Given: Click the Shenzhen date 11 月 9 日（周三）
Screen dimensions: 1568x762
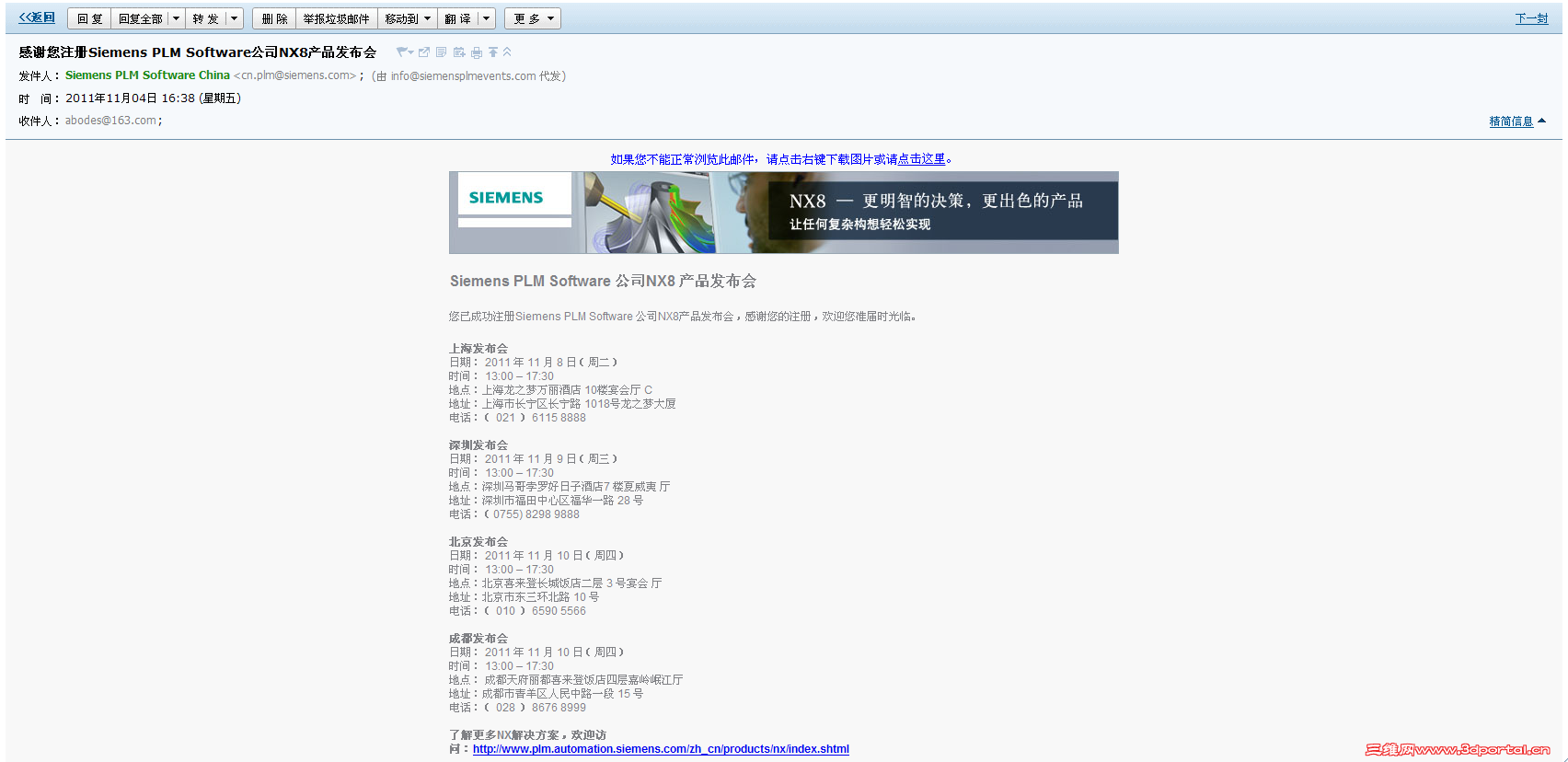Looking at the screenshot, I should (x=572, y=459).
